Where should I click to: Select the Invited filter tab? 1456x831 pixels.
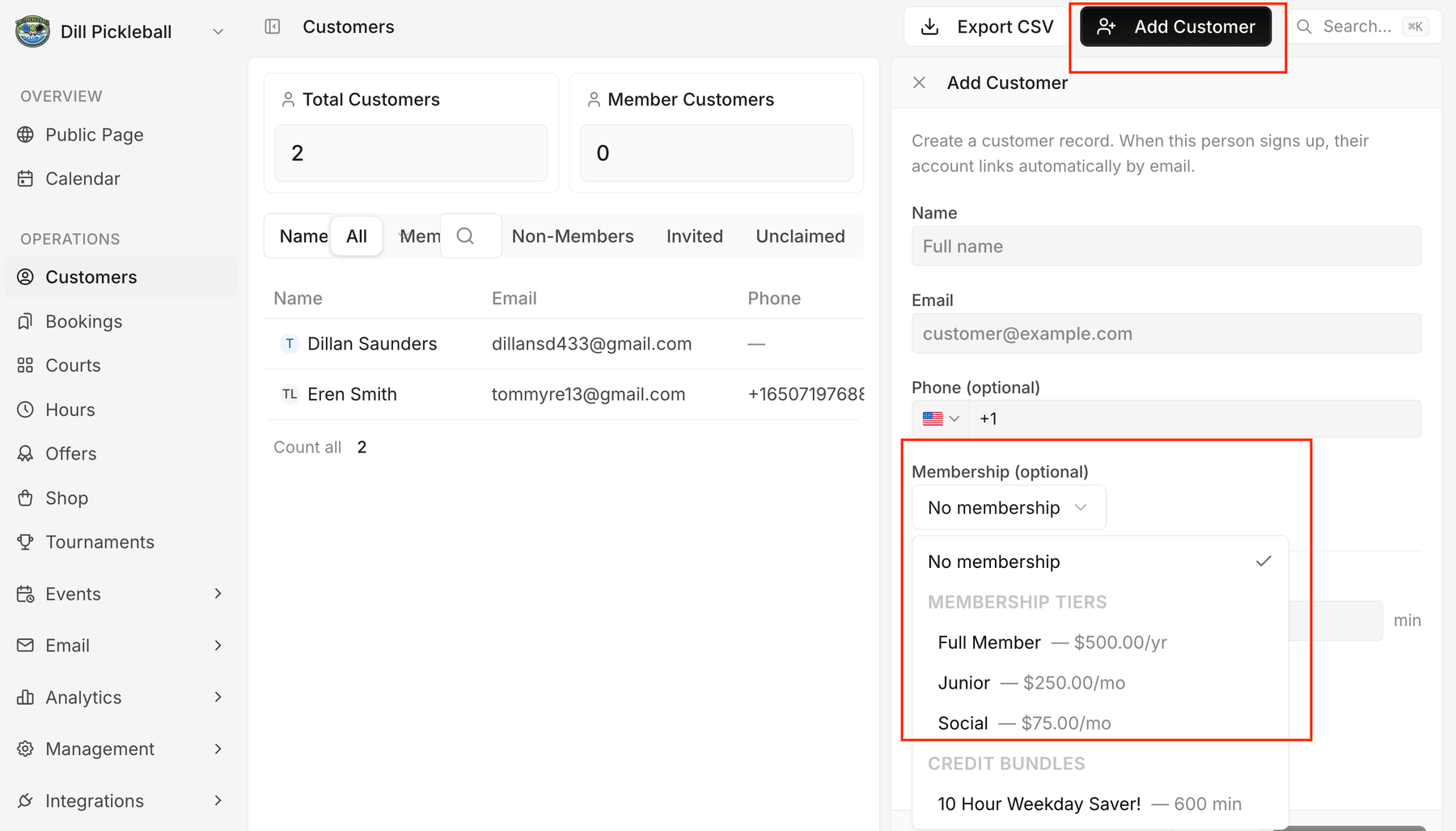(695, 236)
